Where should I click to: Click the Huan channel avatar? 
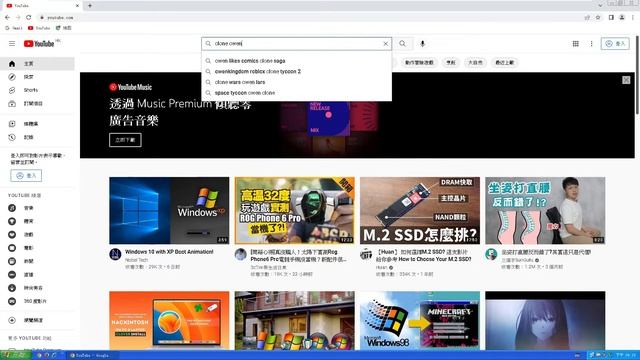click(x=366, y=254)
